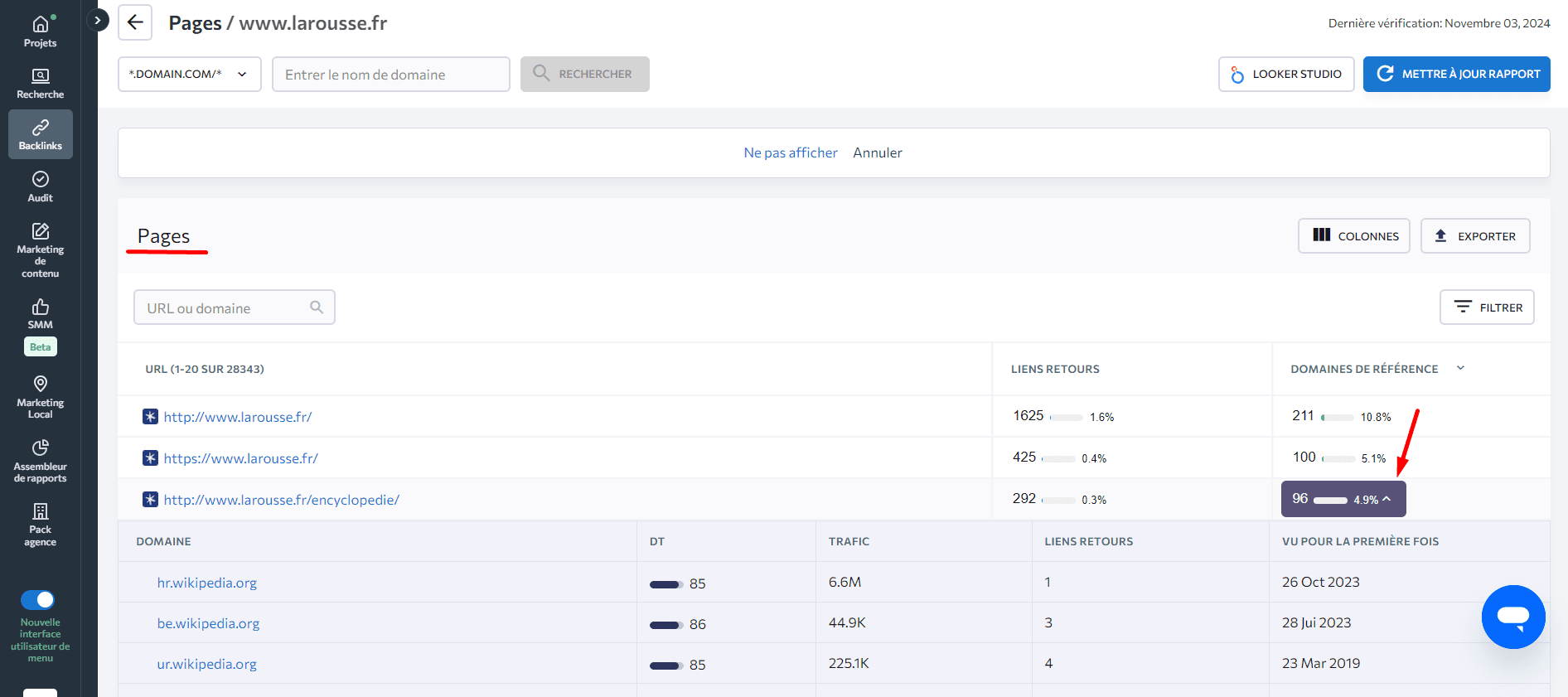Click backlinks value 425
Image resolution: width=1568 pixels, height=697 pixels.
point(1024,457)
